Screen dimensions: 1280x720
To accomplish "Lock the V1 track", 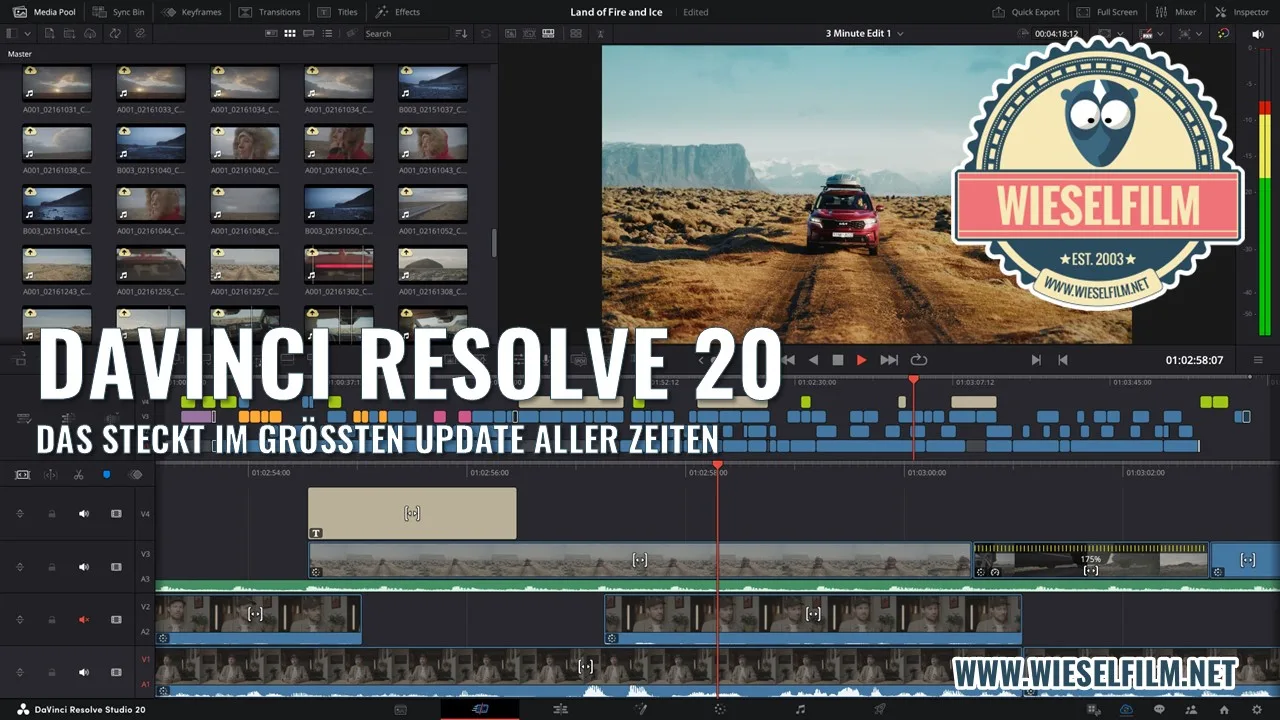I will click(x=52, y=672).
